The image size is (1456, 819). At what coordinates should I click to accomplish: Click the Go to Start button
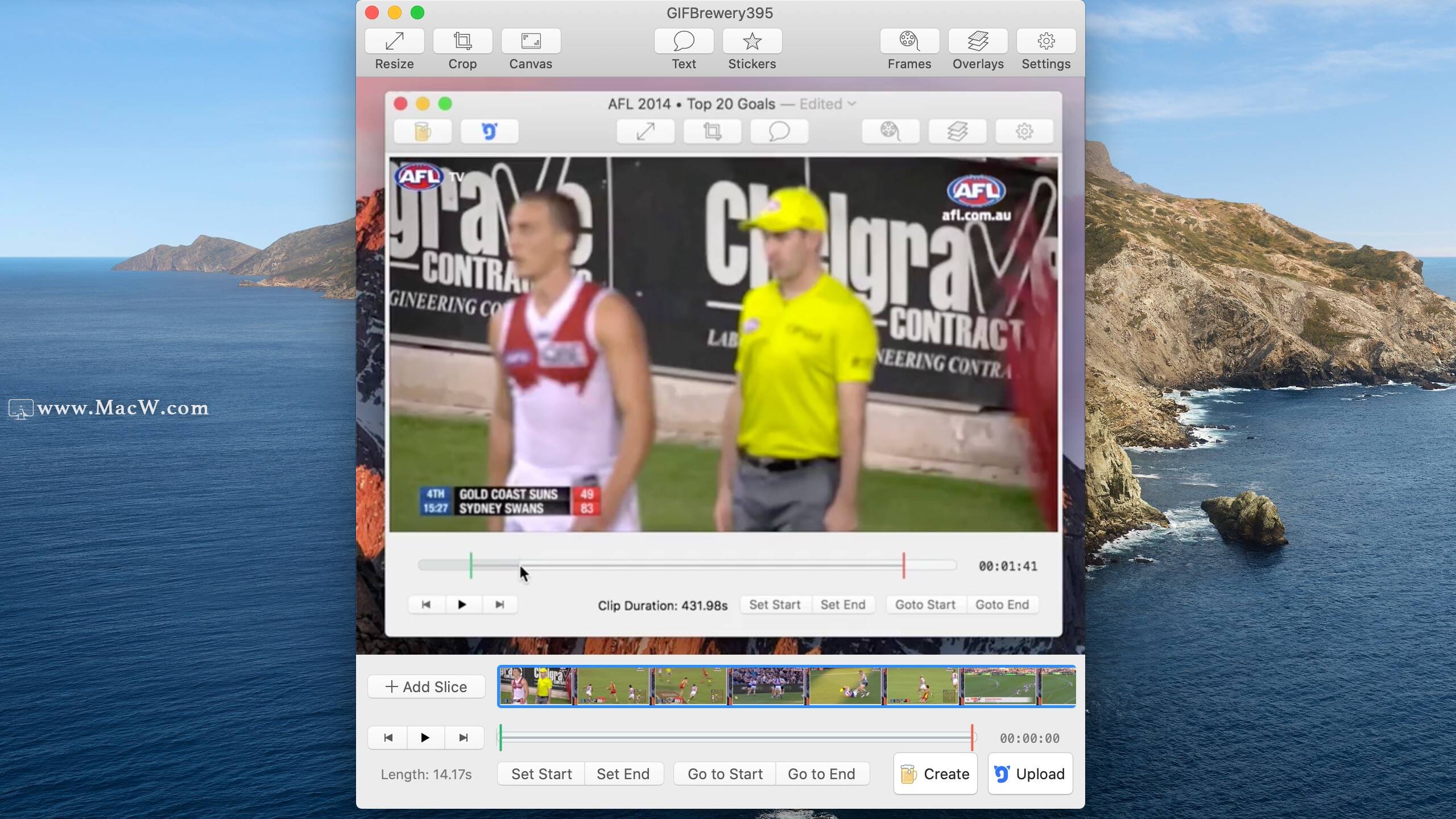click(725, 774)
